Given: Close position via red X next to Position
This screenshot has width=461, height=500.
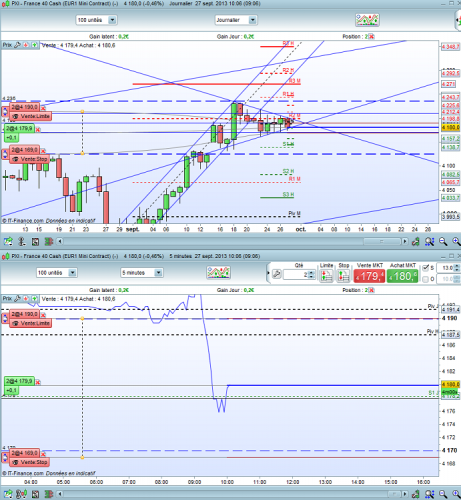Looking at the screenshot, I should tap(371, 37).
